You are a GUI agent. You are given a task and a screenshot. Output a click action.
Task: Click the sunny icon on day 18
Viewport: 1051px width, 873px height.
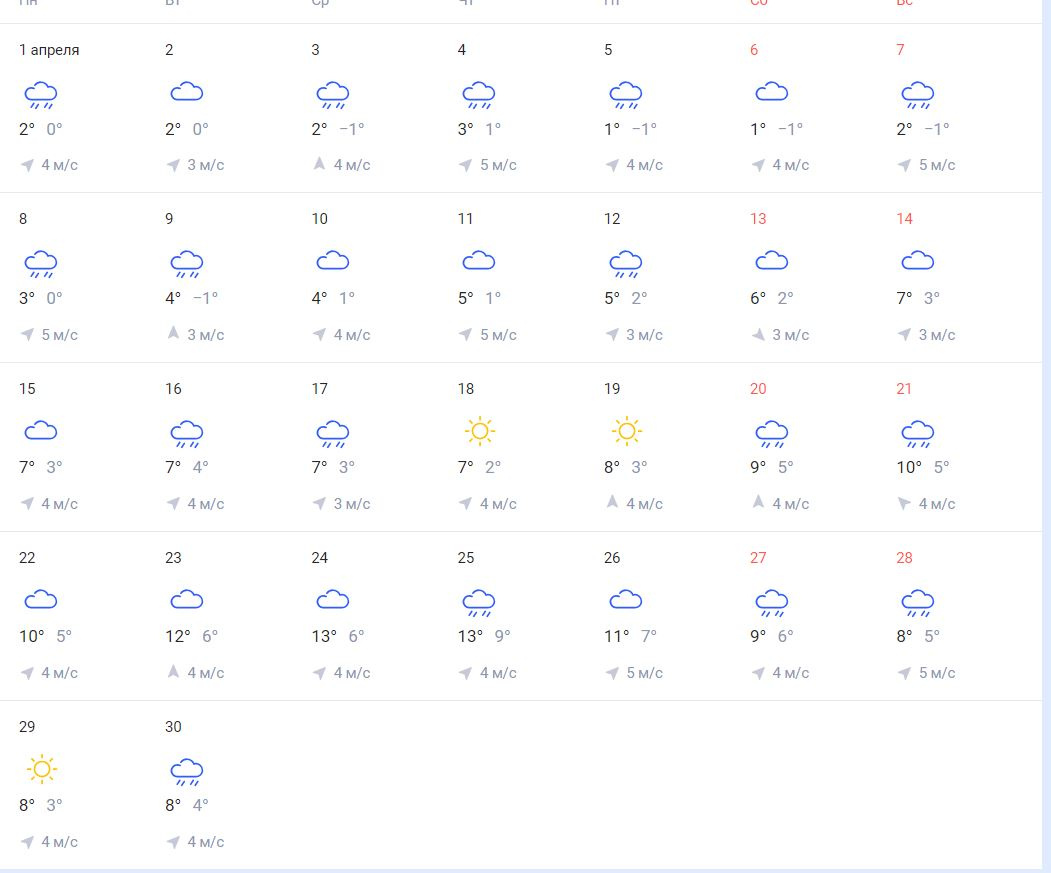click(479, 431)
